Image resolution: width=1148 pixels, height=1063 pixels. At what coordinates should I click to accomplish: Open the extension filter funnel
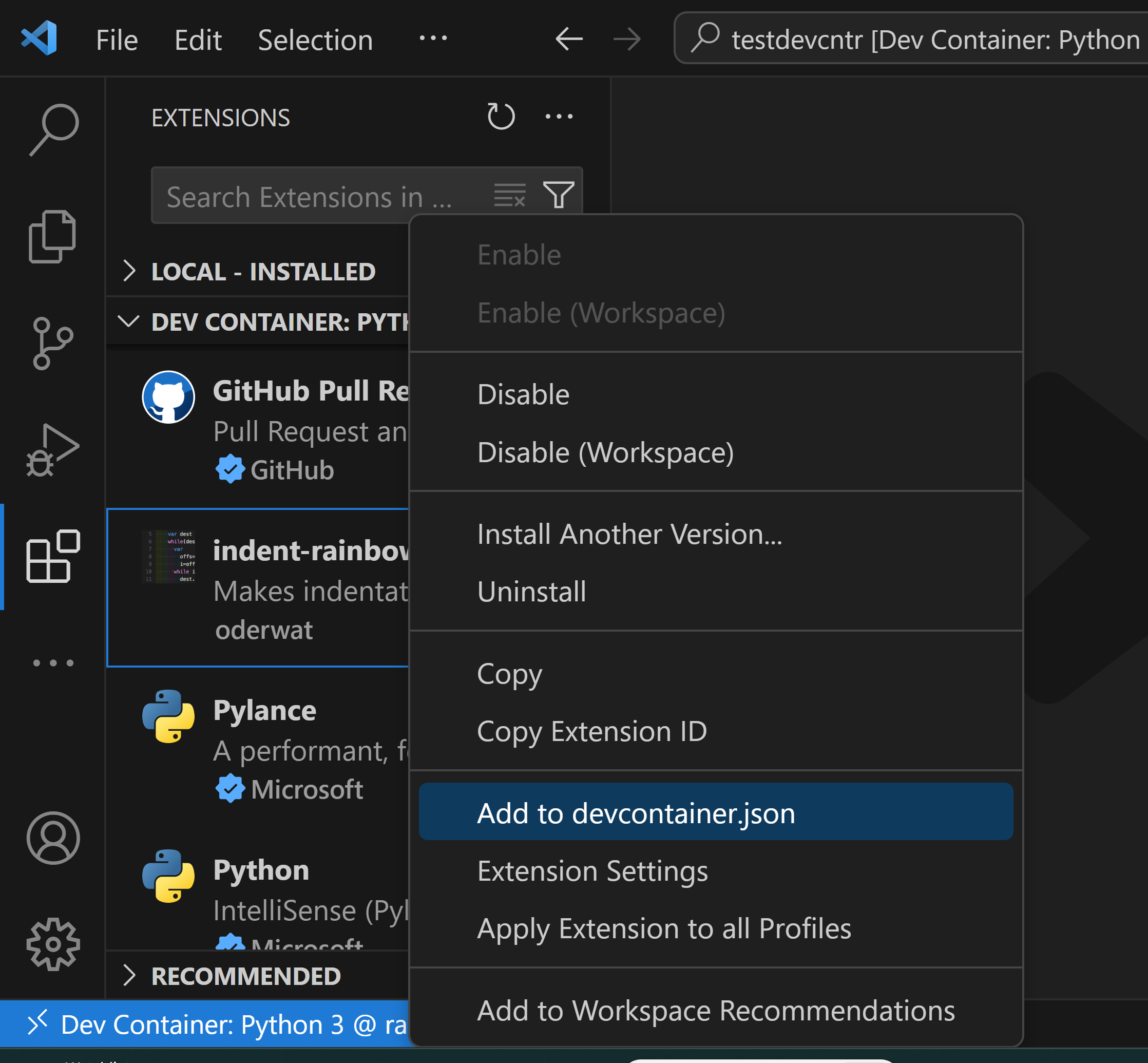pos(559,195)
